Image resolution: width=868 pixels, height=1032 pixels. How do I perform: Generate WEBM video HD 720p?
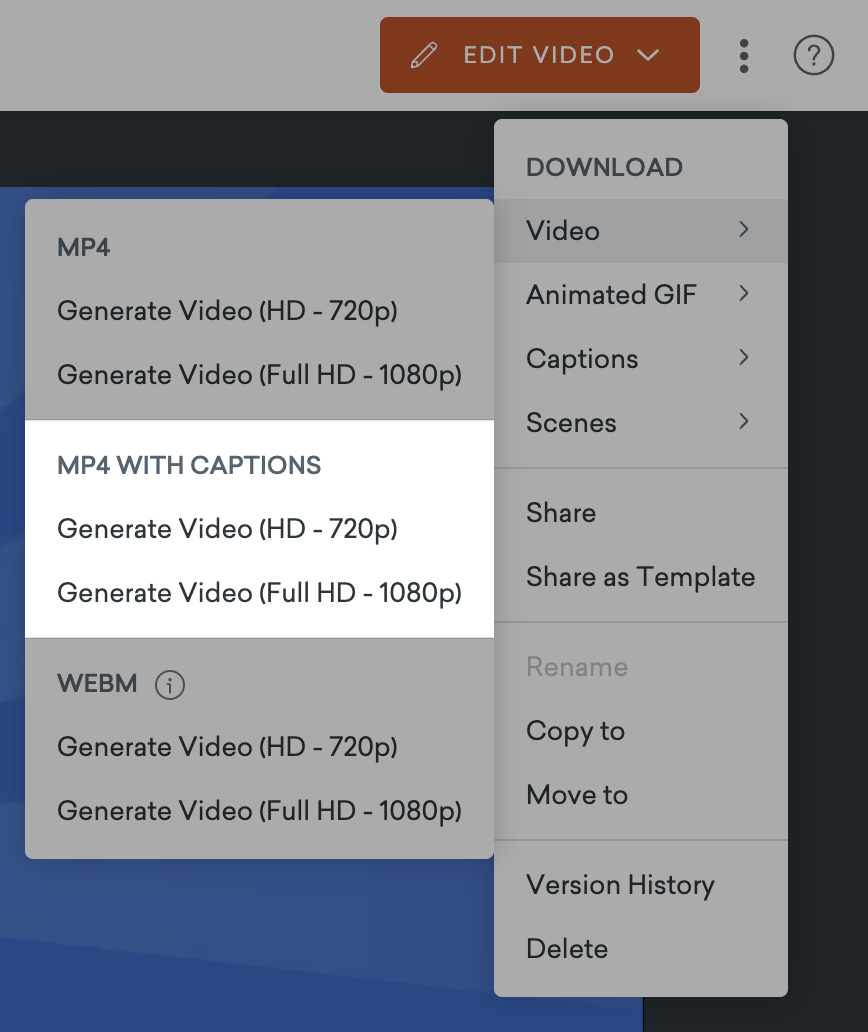coord(259,746)
